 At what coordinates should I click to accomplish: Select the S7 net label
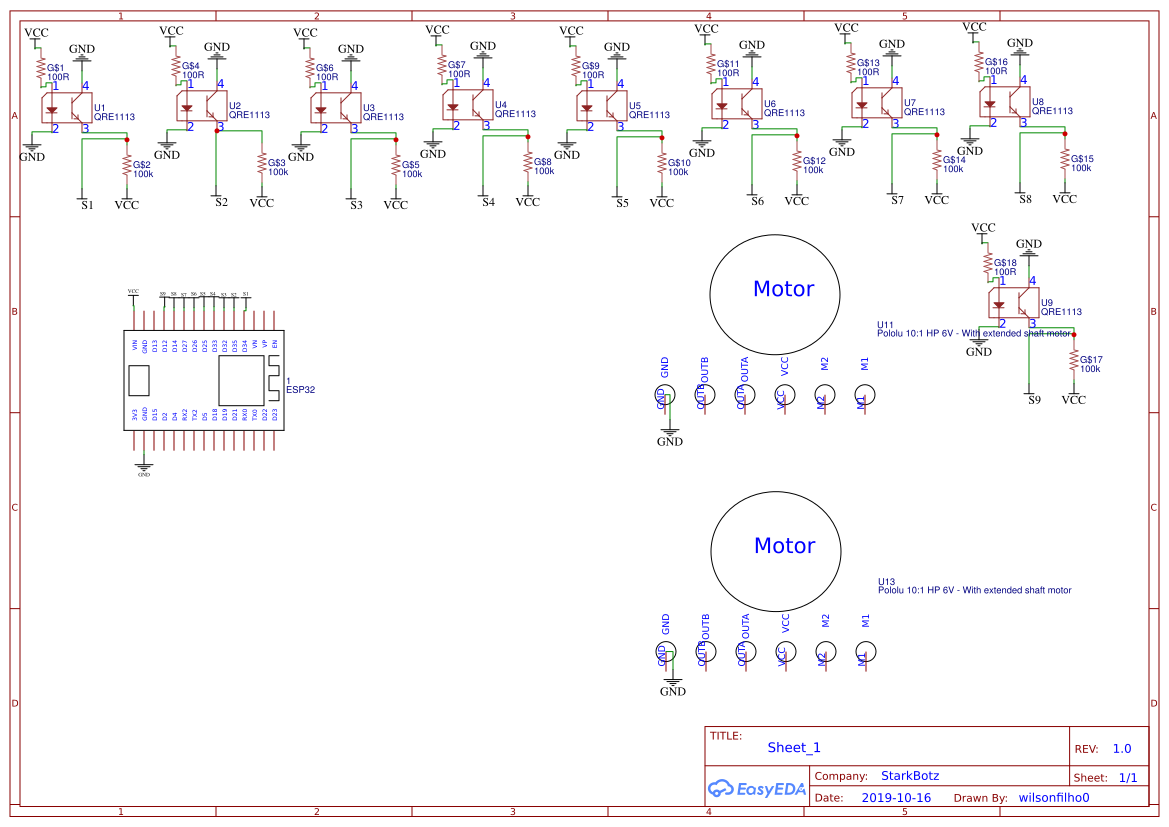[x=897, y=200]
